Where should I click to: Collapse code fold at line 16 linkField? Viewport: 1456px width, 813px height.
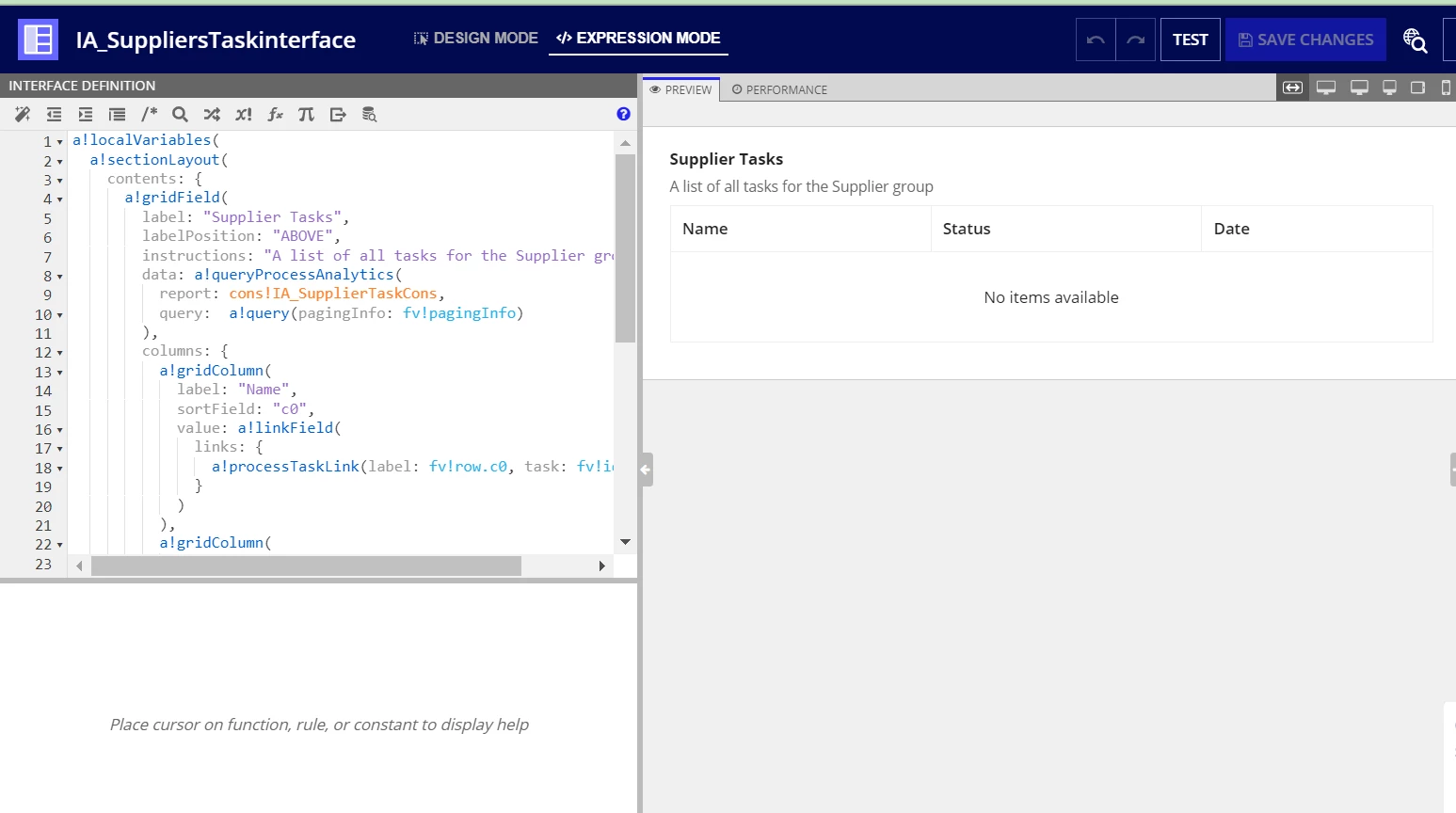click(60, 430)
